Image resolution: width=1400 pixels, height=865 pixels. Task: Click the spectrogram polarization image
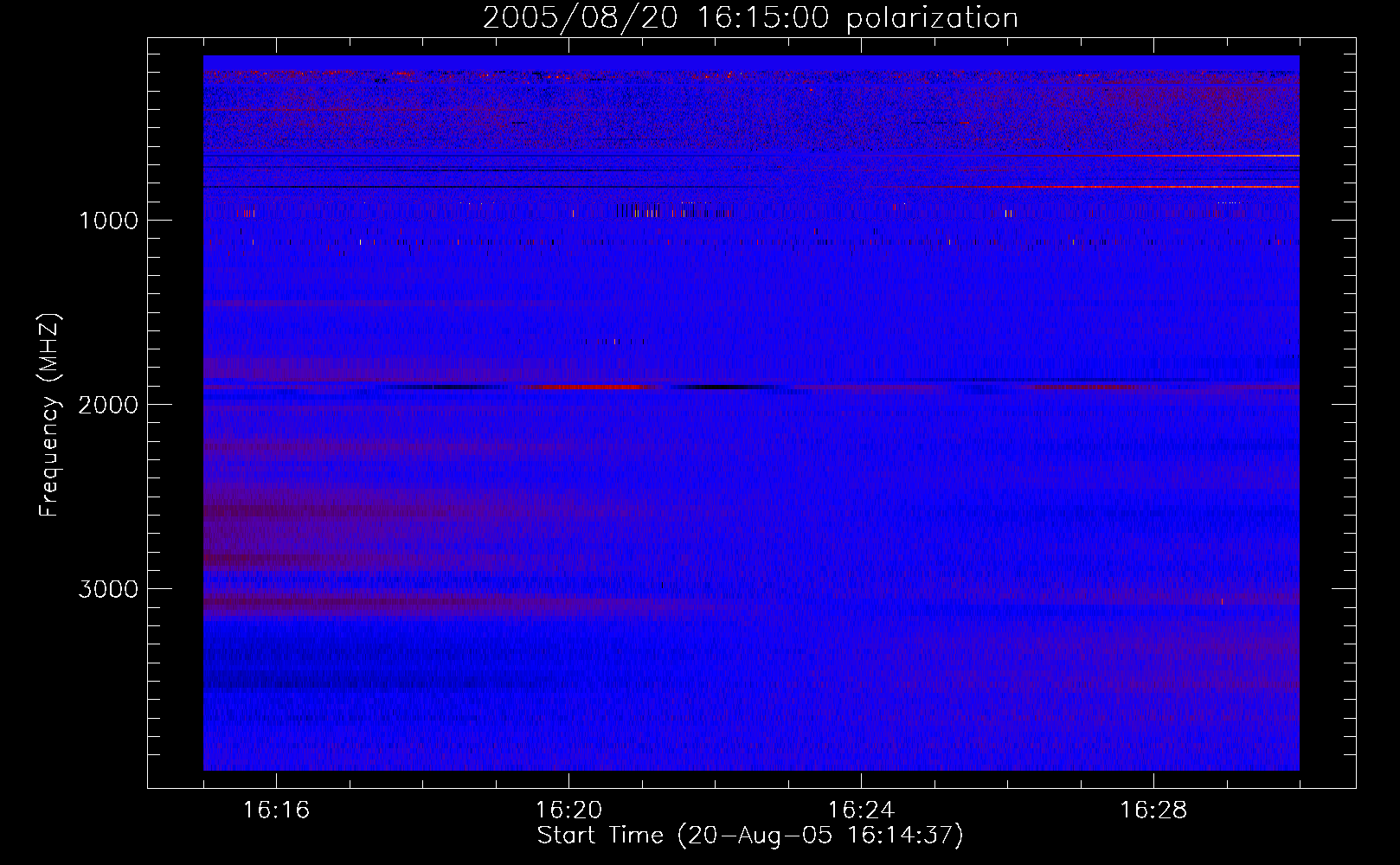coord(751,413)
